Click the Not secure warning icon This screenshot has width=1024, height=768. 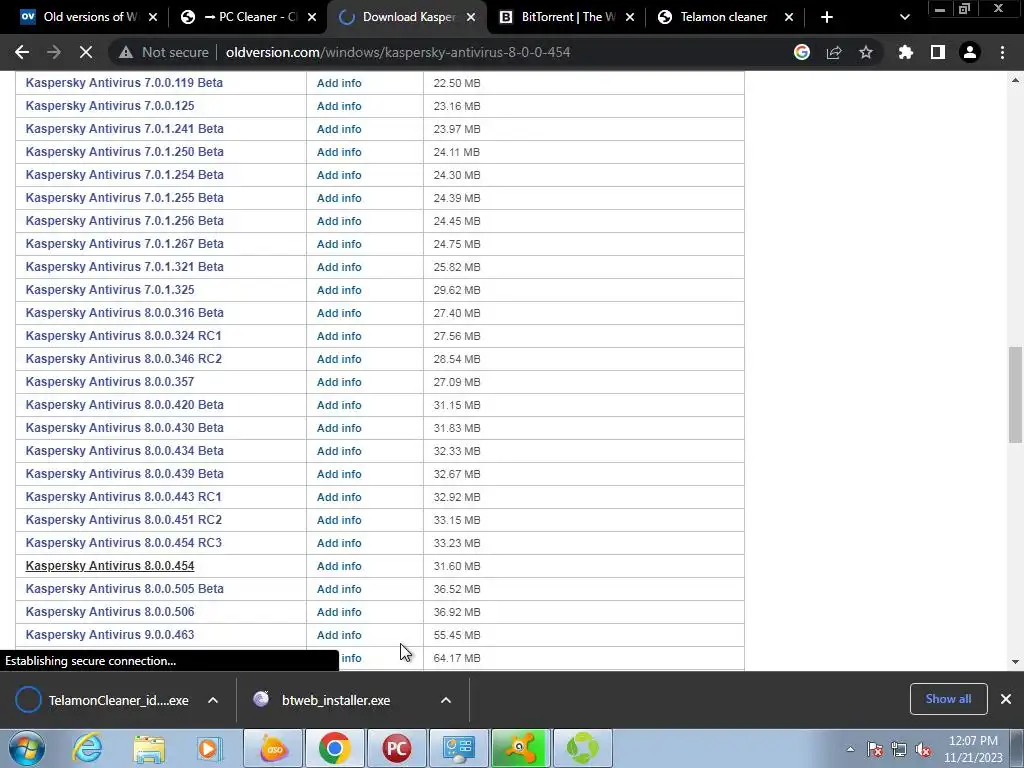tap(125, 52)
